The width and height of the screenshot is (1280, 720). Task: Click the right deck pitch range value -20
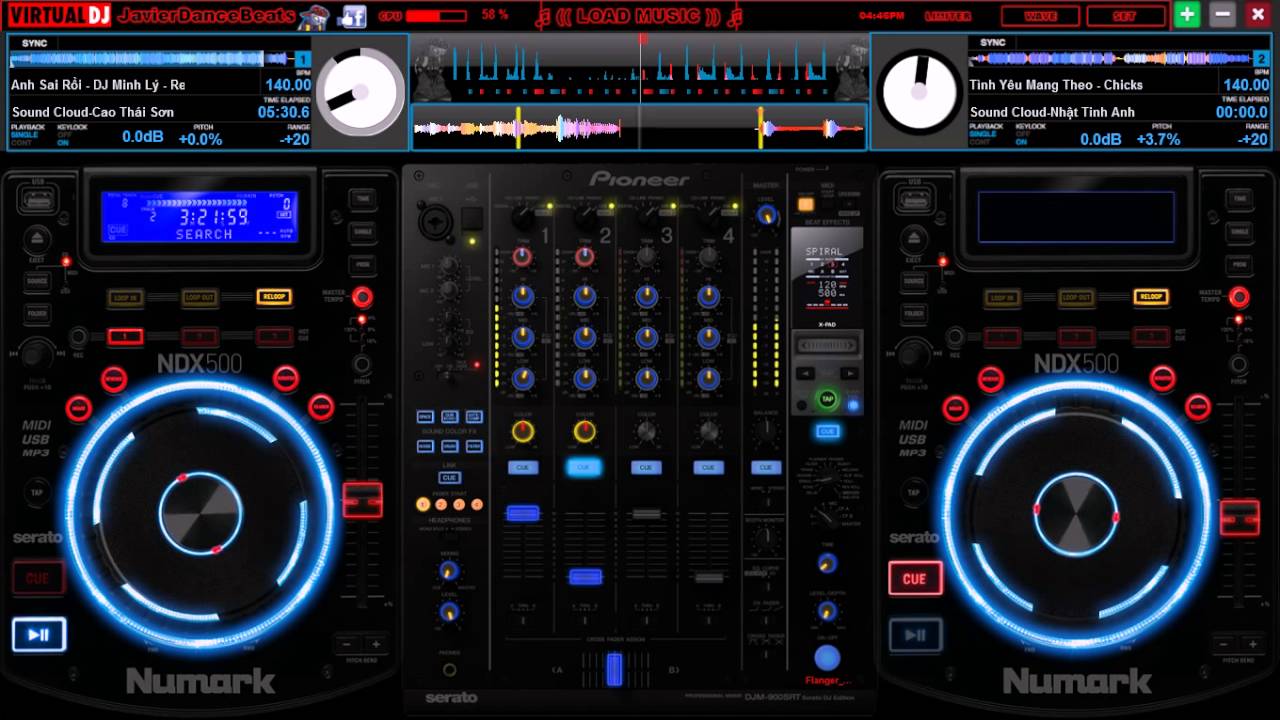(1253, 139)
